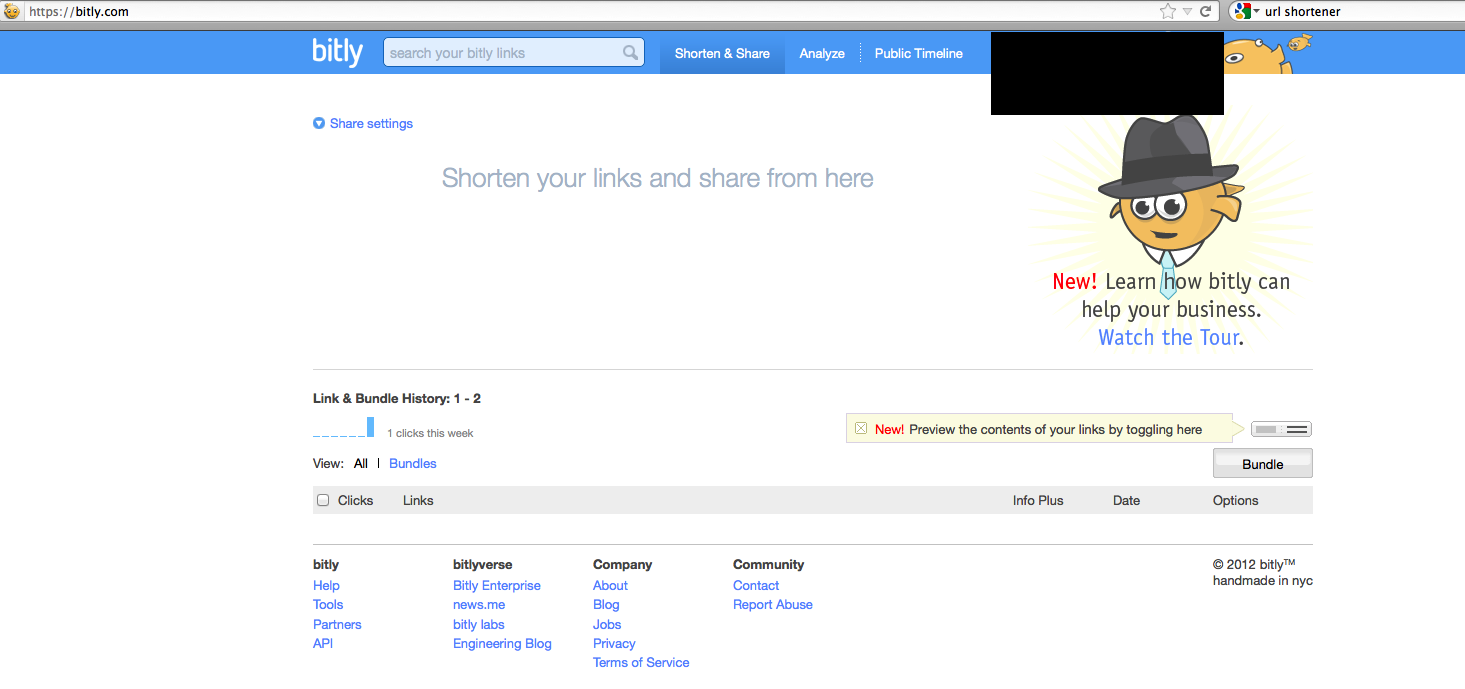The image size is (1465, 689).
Task: Click the pufferfish mascot in header
Action: click(x=1268, y=54)
